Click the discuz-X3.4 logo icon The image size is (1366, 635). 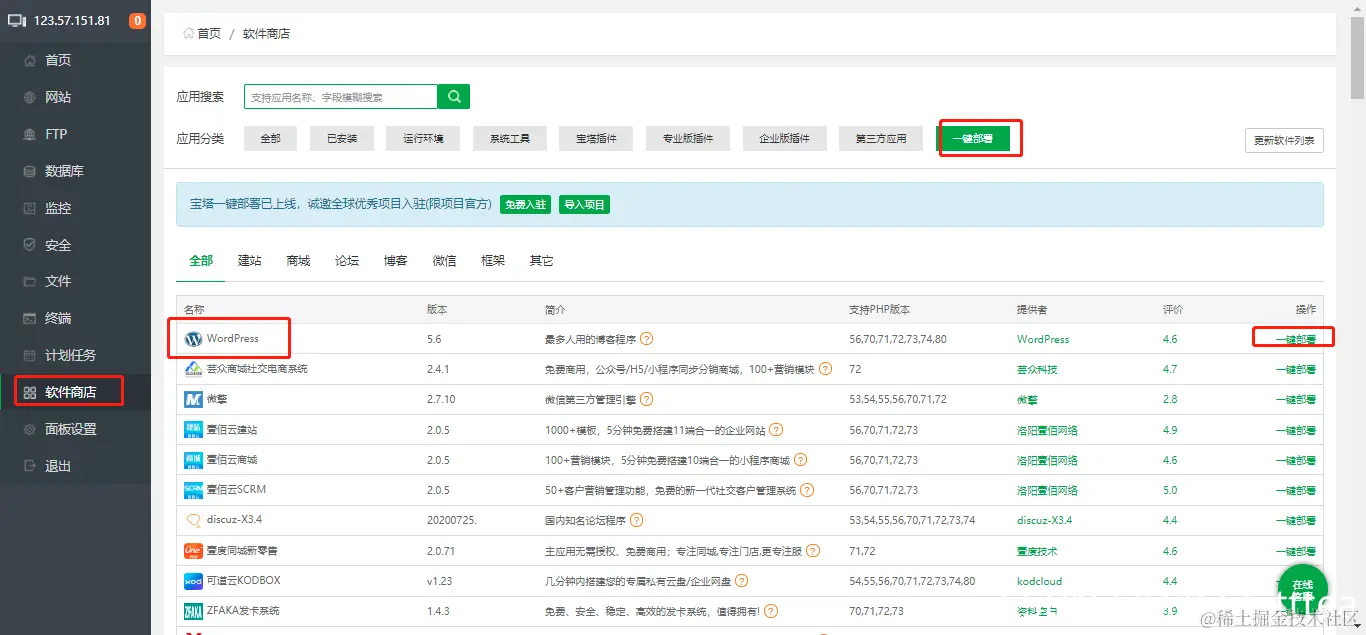coord(193,520)
